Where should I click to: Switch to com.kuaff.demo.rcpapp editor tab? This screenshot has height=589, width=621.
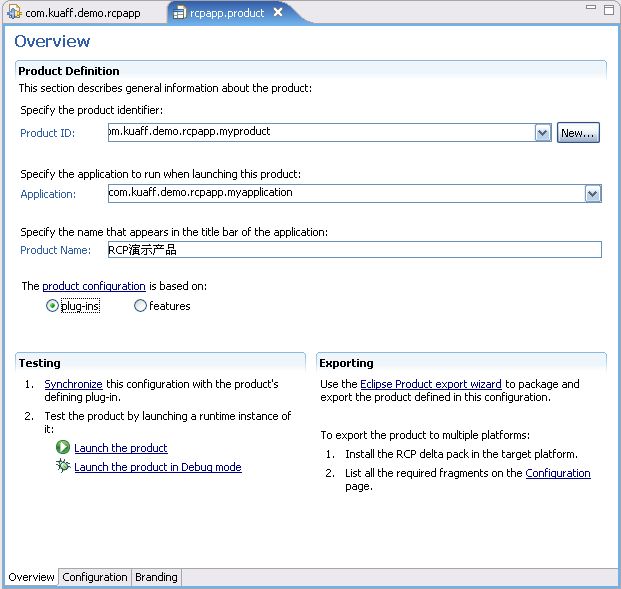pos(75,13)
